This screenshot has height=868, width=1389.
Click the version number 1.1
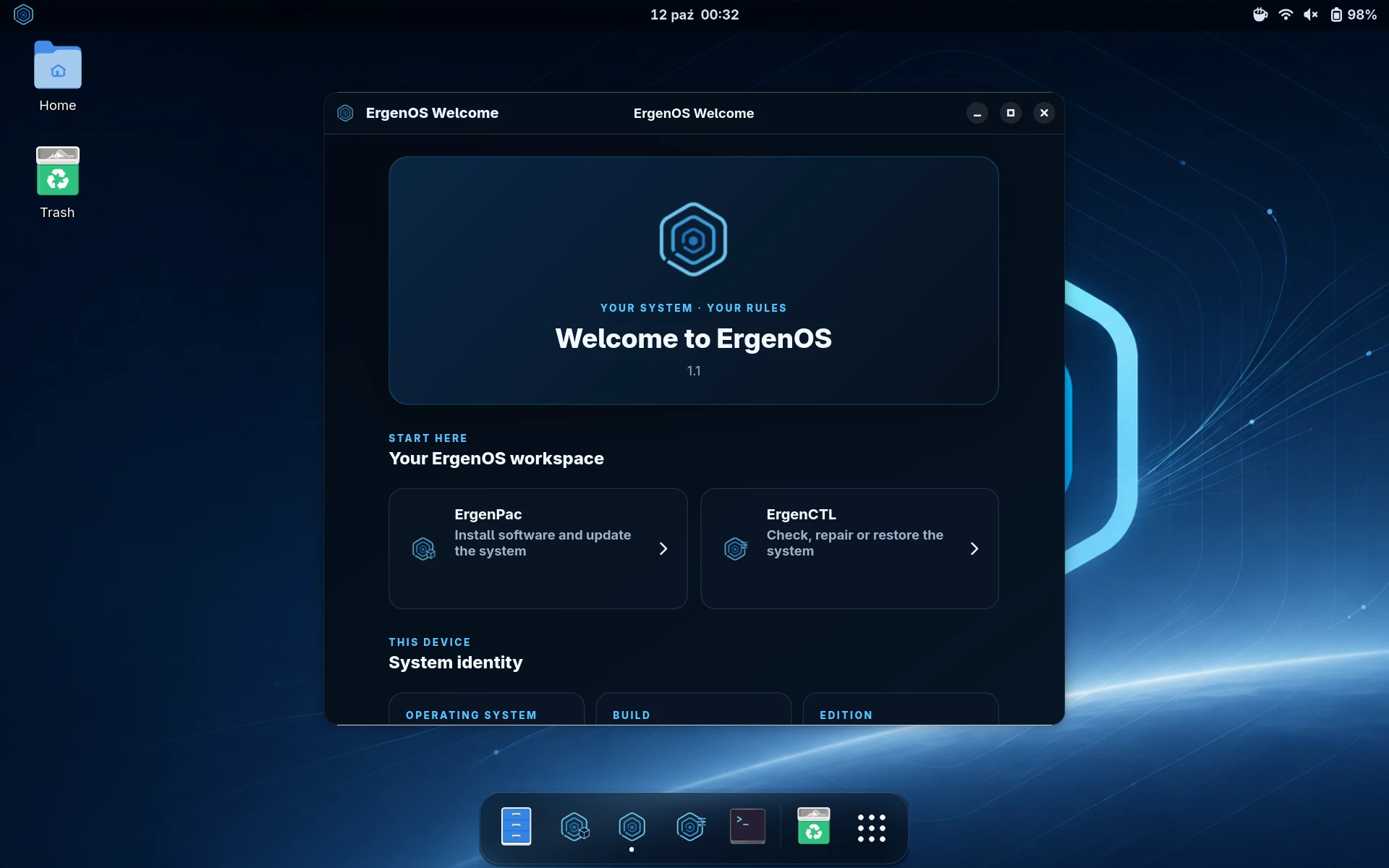point(694,371)
